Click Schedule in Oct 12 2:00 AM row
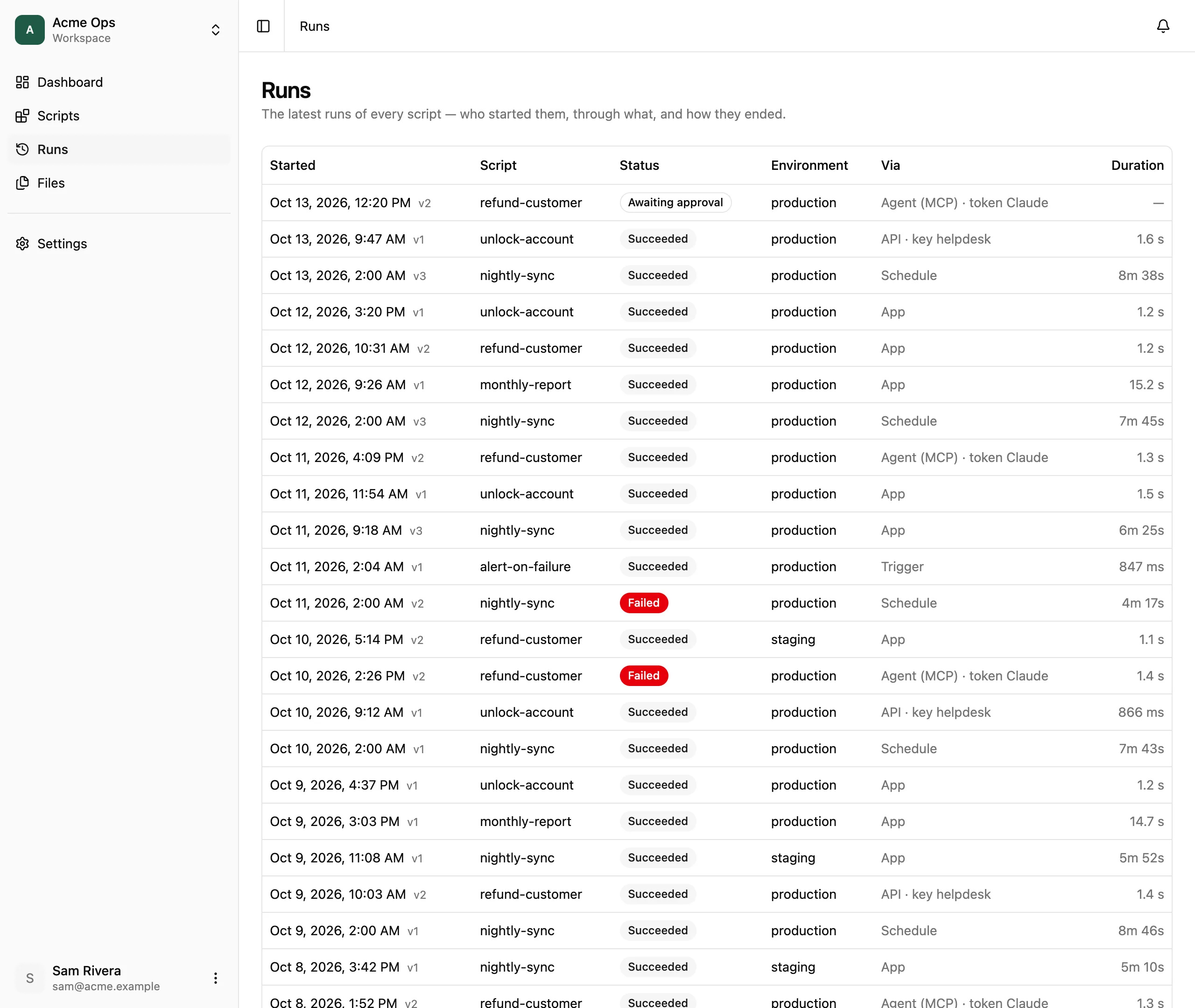 click(x=909, y=421)
